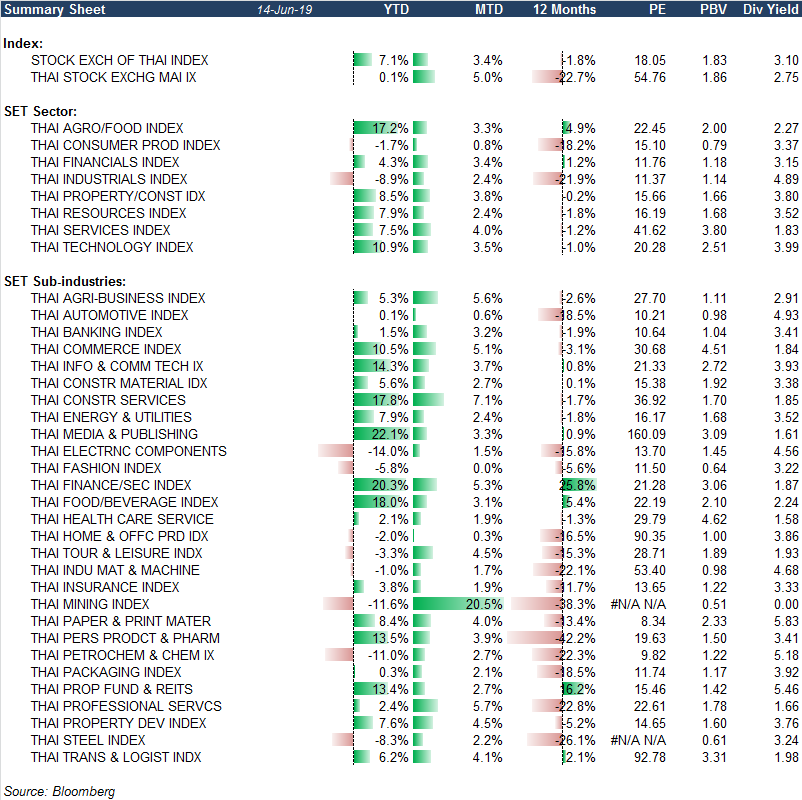802x800 pixels.
Task: Select THAI MEDIA & PUBLISHING label
Action: point(114,434)
